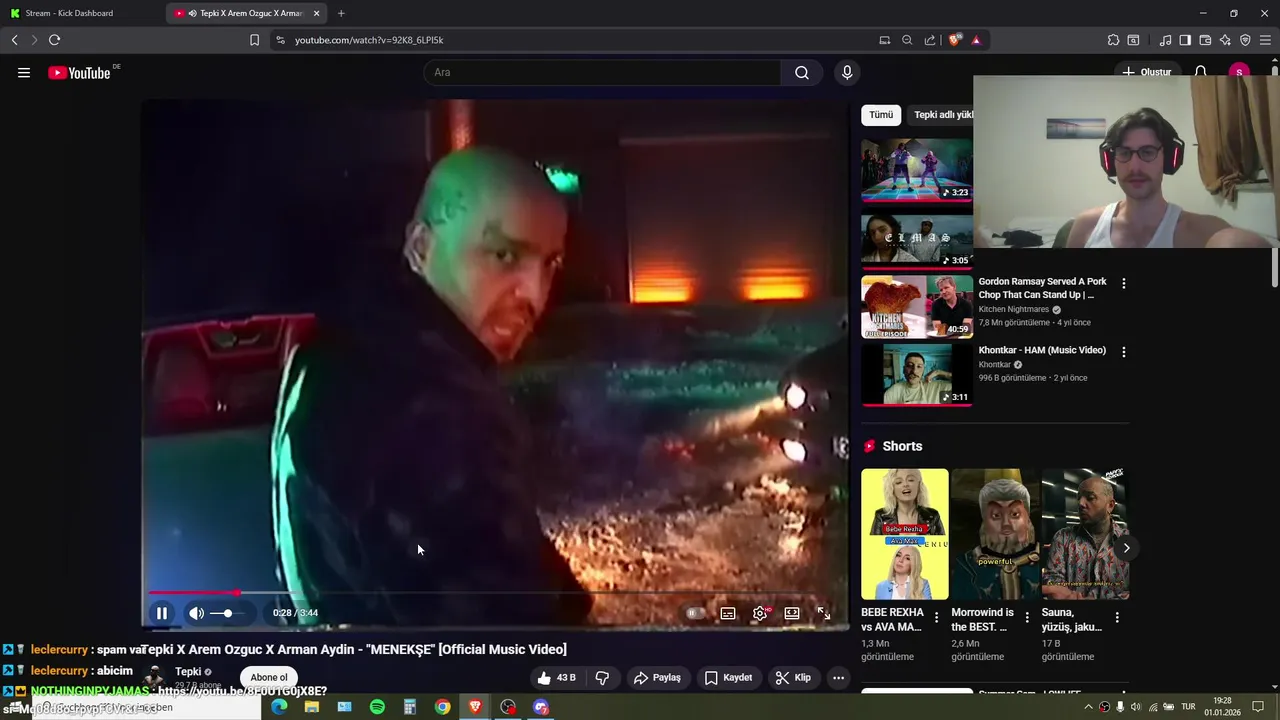Open options for Gordon Ramsay video
Image resolution: width=1280 pixels, height=720 pixels.
tap(1123, 284)
